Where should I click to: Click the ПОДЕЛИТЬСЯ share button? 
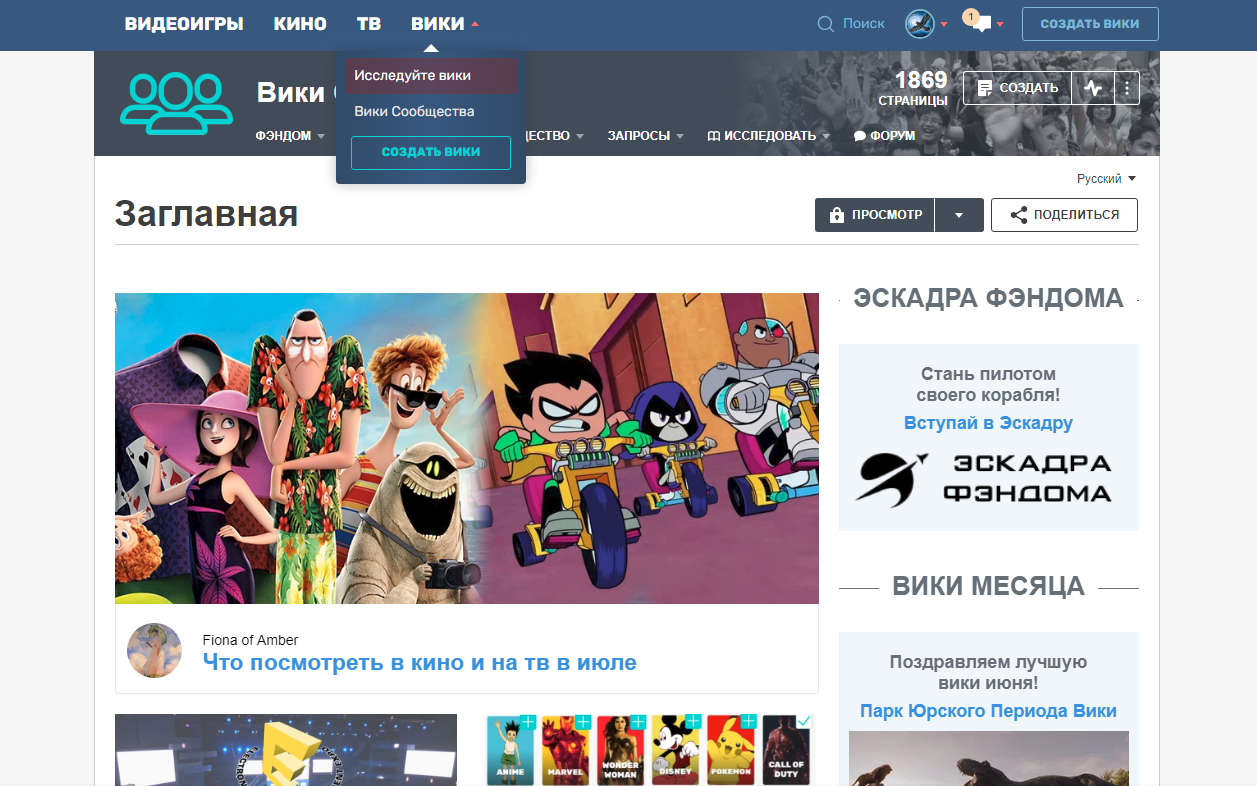1064,215
